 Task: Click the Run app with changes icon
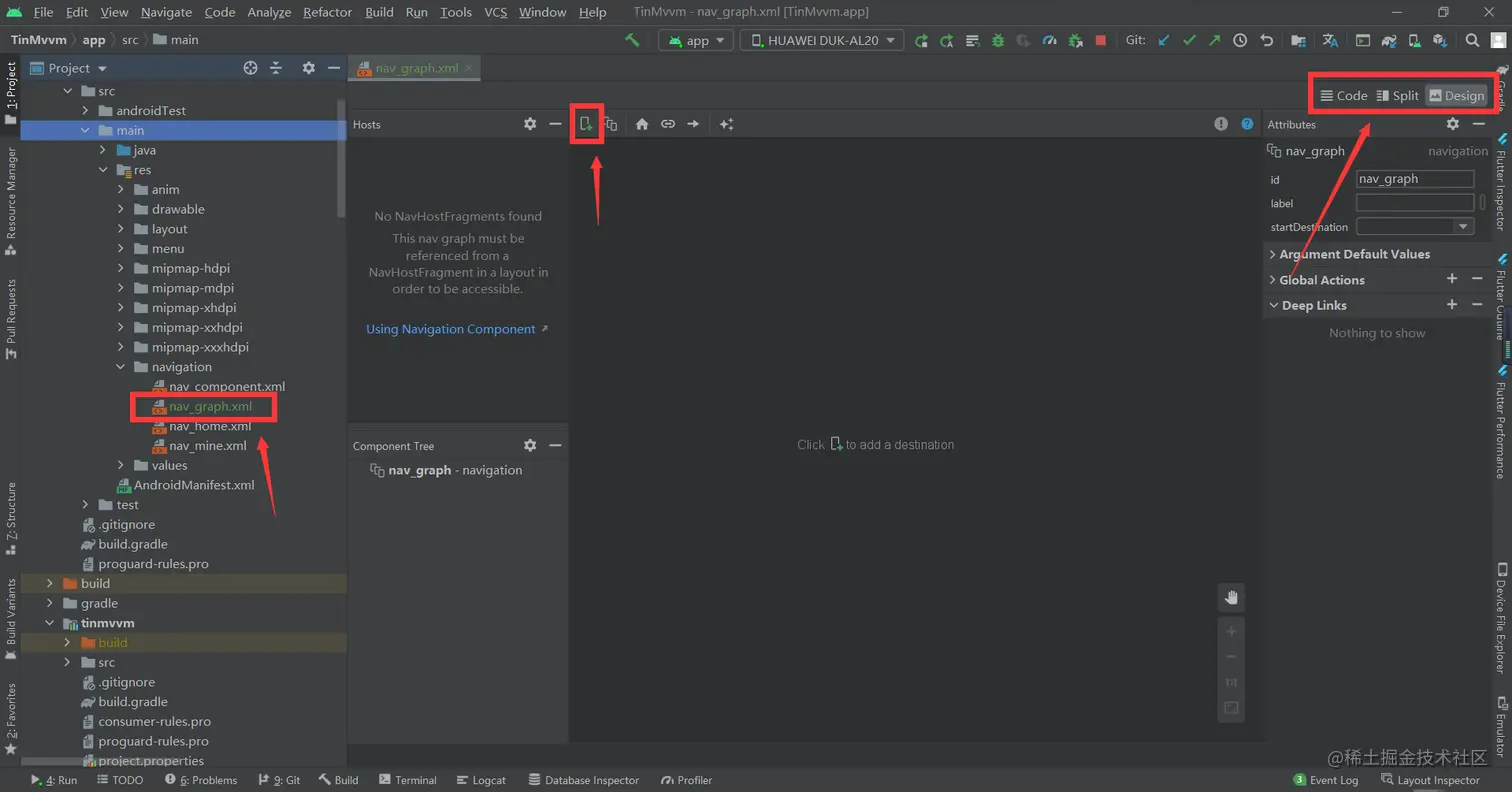click(921, 40)
